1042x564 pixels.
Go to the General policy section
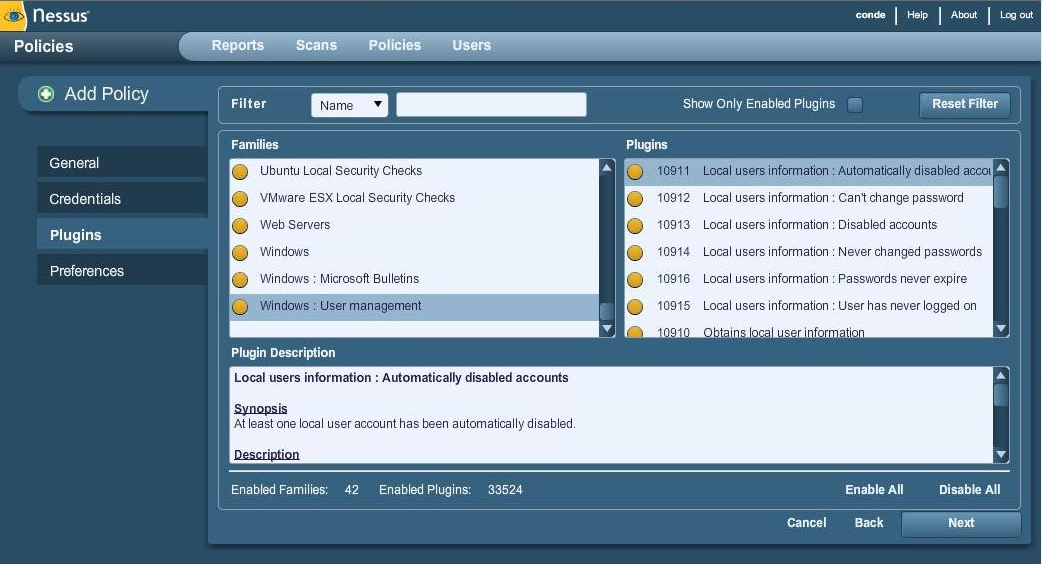[122, 163]
